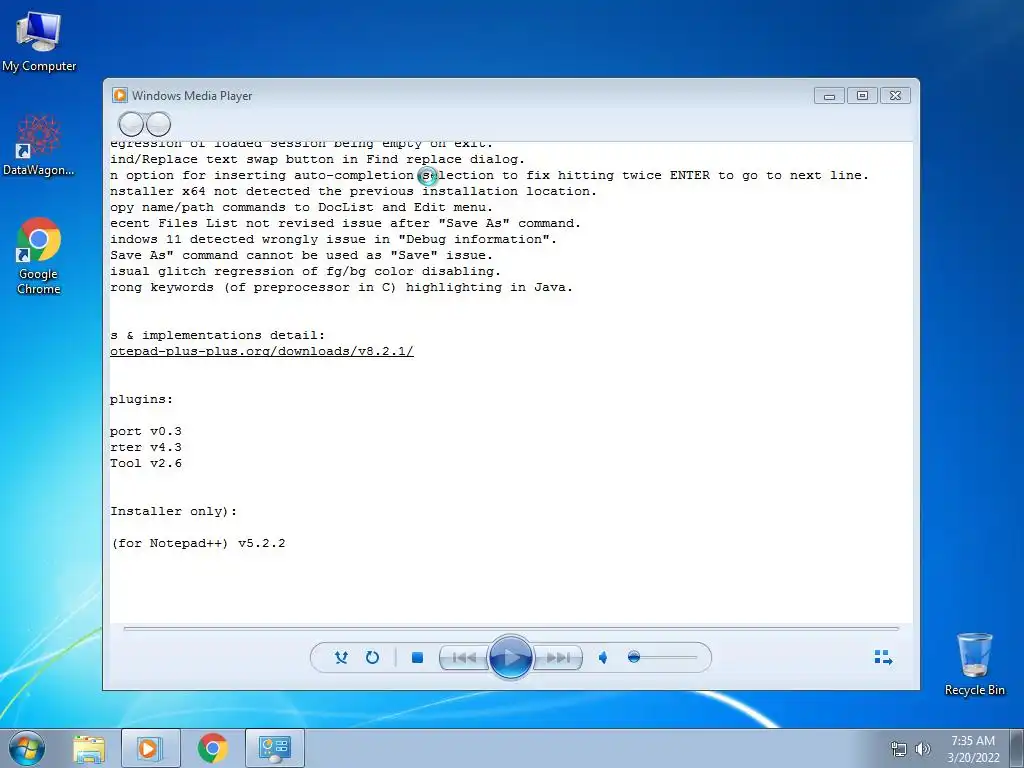
Task: Click the Find replace dialog swap button line
Action: (x=317, y=159)
